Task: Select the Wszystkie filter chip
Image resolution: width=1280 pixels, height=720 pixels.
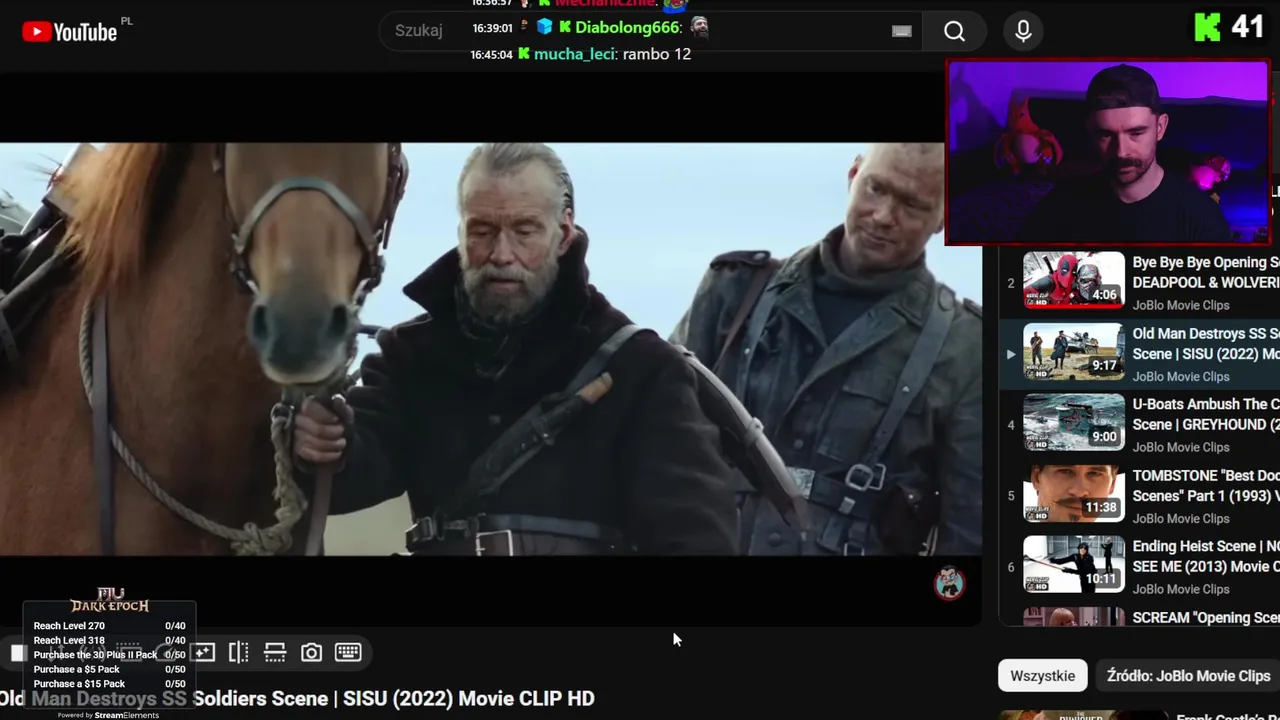Action: pyautogui.click(x=1042, y=676)
